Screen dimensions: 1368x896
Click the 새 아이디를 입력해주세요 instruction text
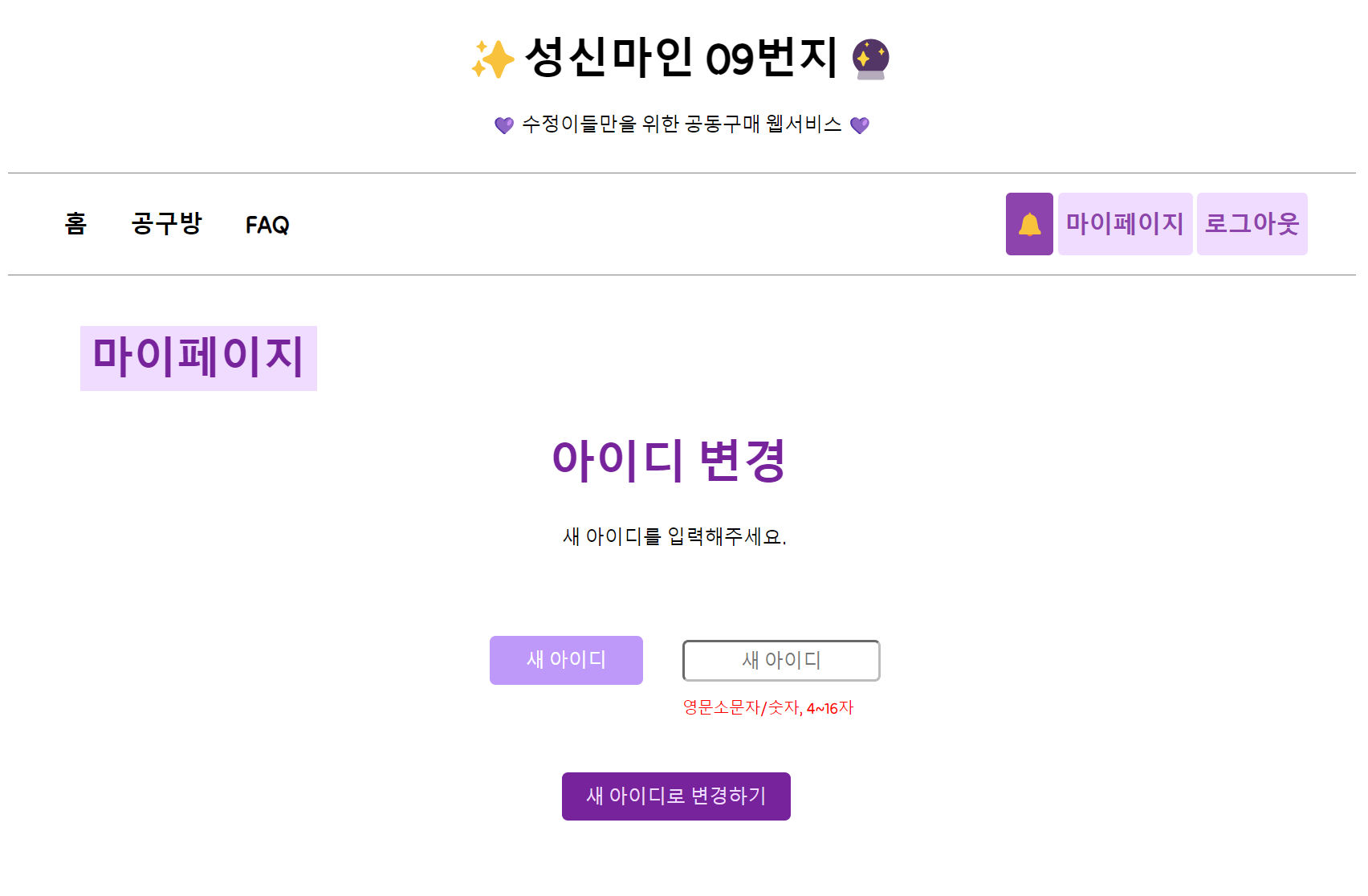point(675,536)
